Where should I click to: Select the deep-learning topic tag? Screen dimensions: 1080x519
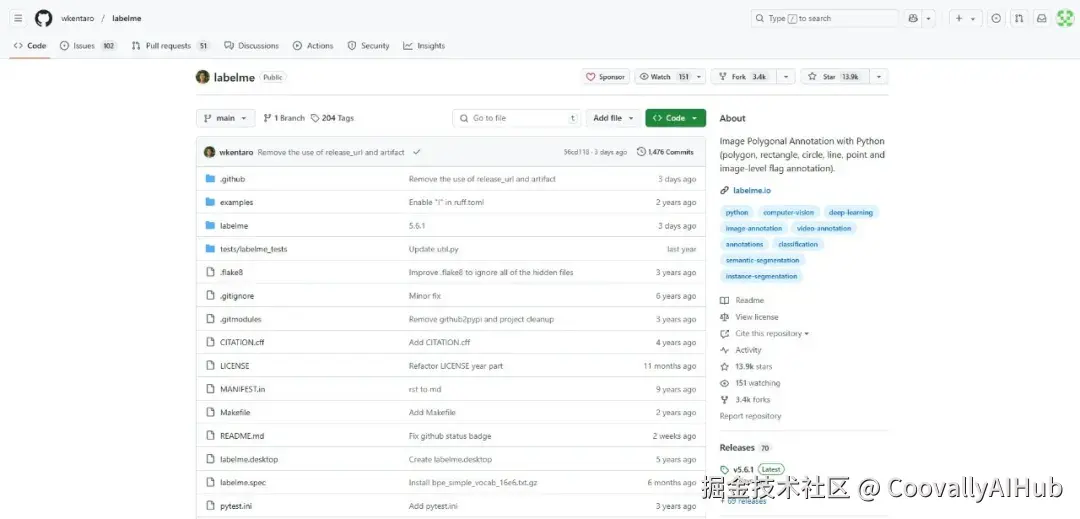coord(850,213)
